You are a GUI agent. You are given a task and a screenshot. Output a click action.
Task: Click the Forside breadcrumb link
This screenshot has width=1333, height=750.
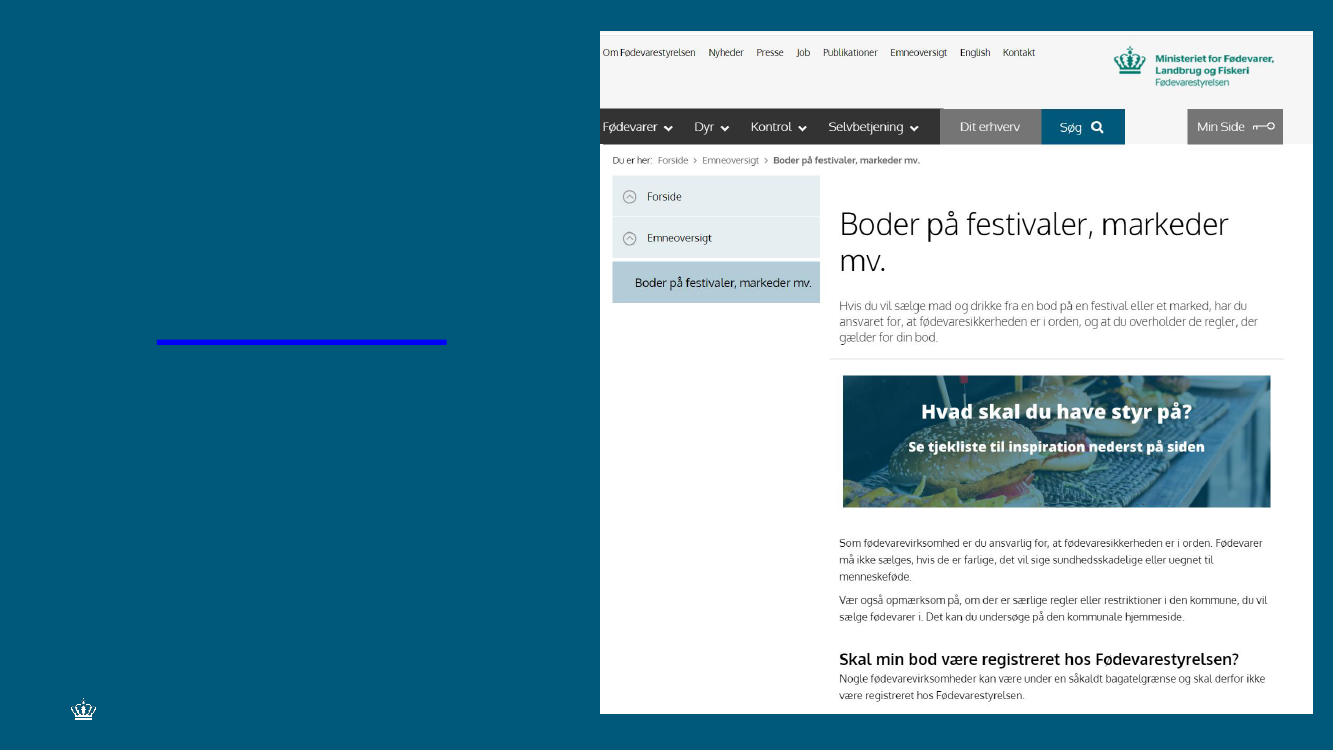673,160
